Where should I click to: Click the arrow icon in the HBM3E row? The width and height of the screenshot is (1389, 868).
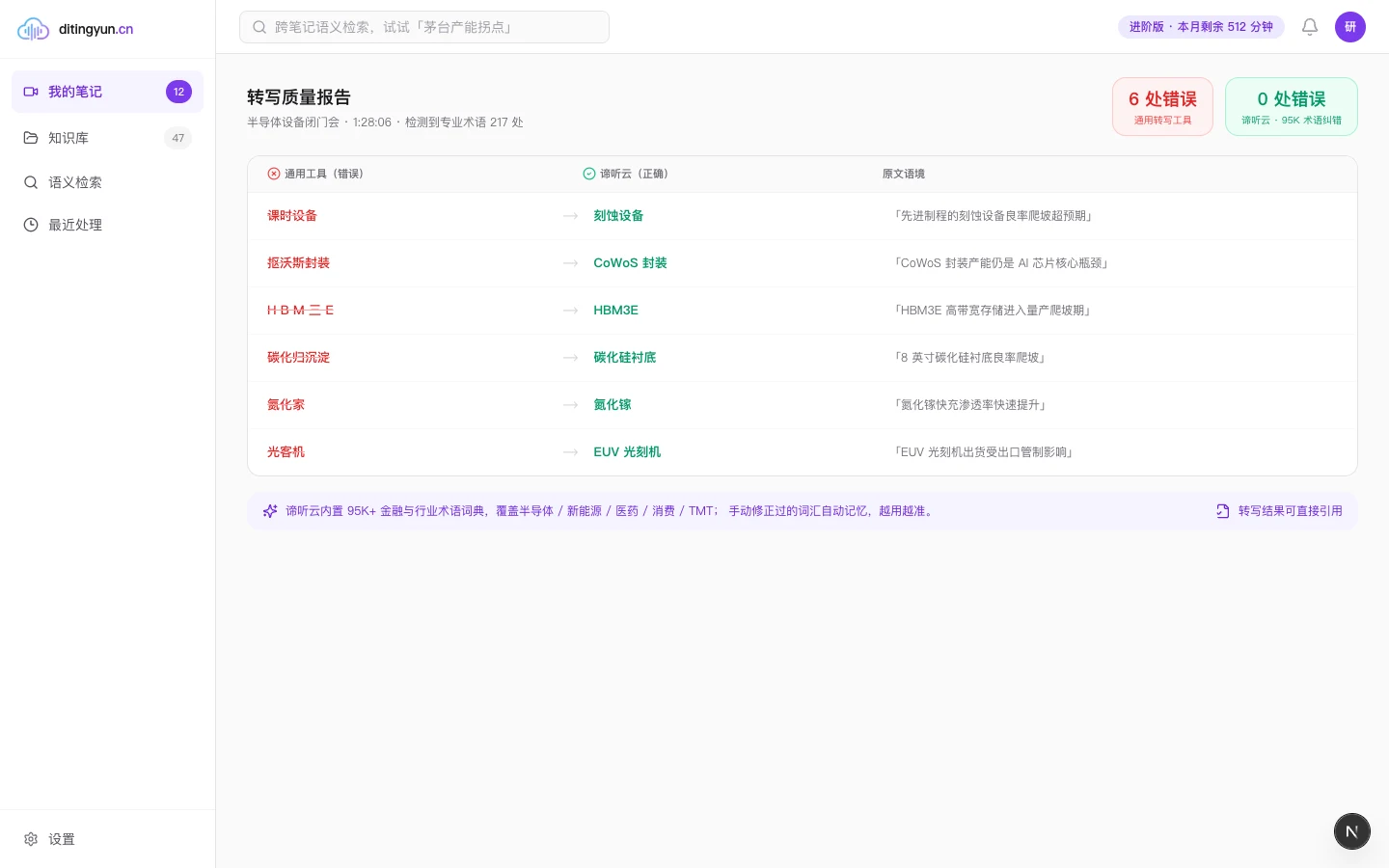pyautogui.click(x=571, y=311)
